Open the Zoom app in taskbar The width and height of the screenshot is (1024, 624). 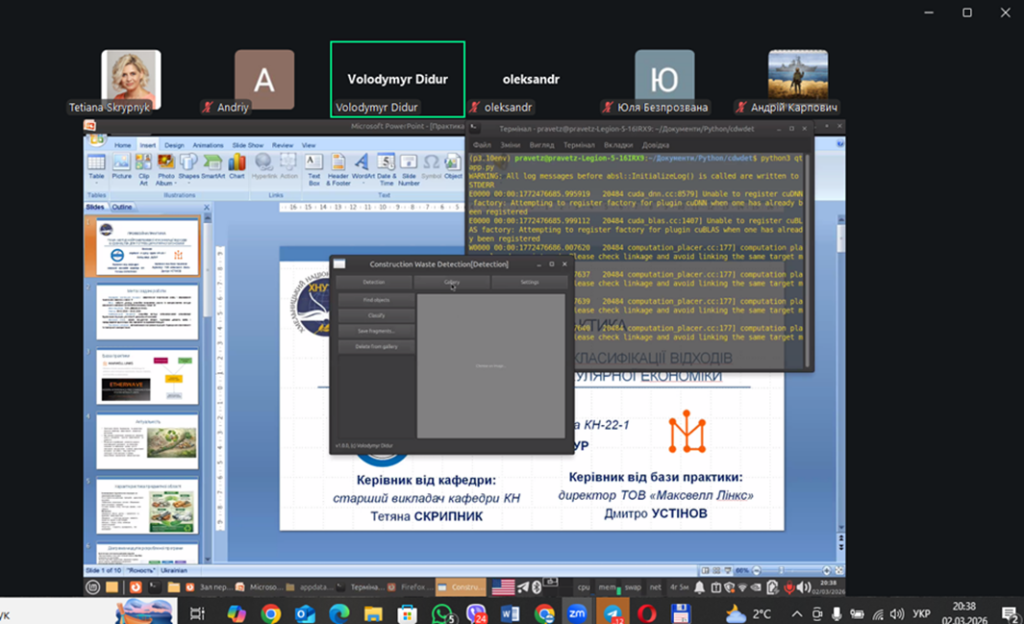[x=578, y=612]
